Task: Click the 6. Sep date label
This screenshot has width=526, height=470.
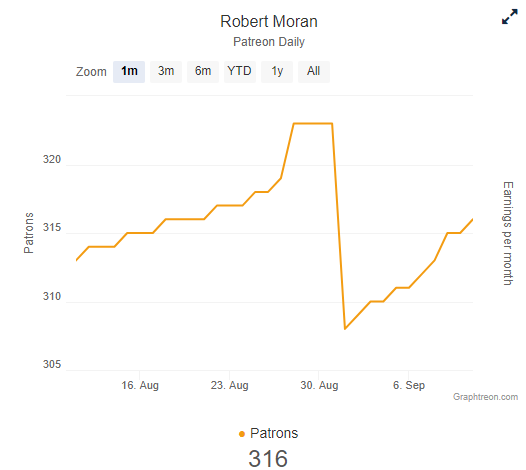Action: (409, 385)
